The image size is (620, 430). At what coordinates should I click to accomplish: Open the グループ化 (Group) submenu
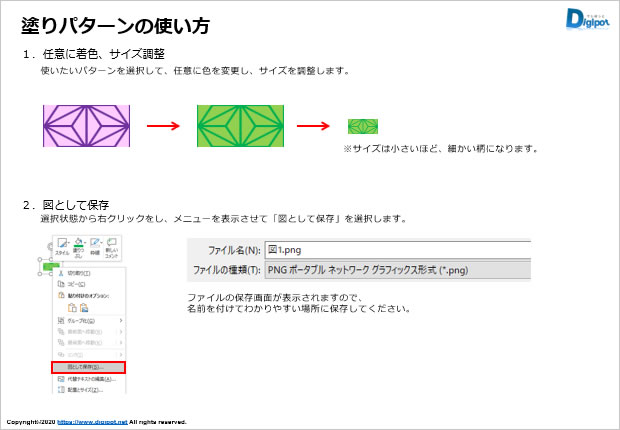point(89,320)
